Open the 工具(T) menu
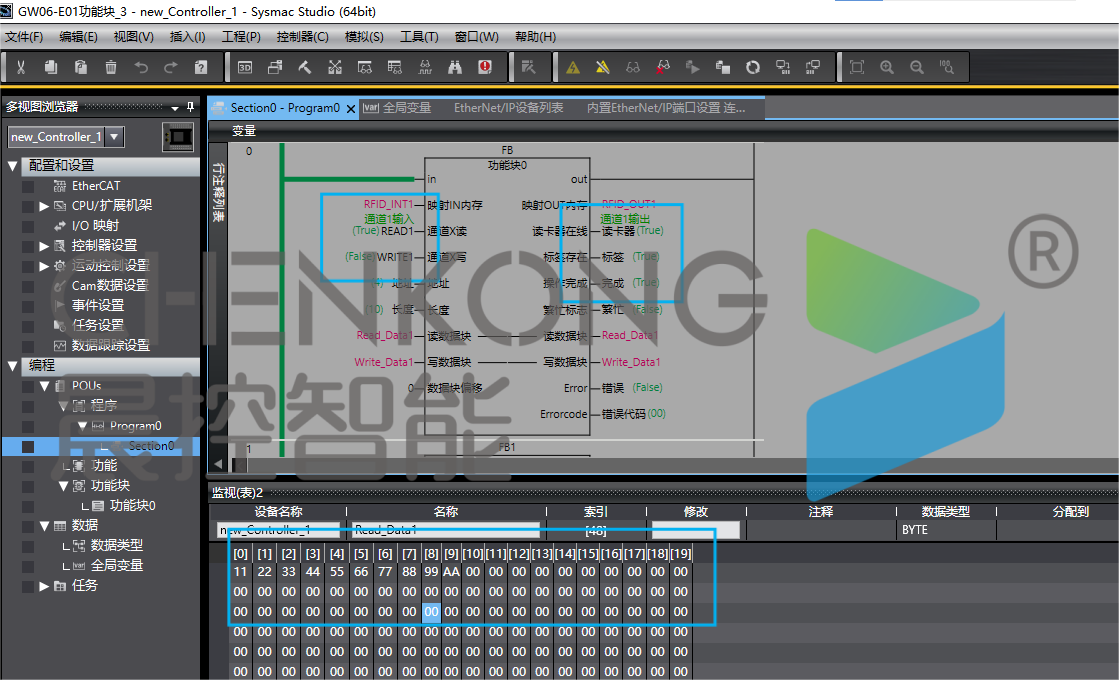1119x680 pixels. pyautogui.click(x=419, y=36)
